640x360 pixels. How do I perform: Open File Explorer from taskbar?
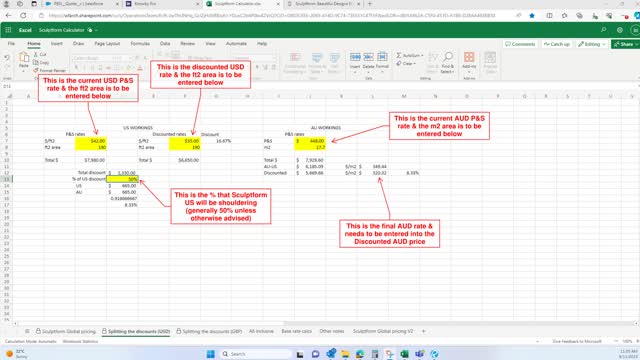click(x=345, y=353)
